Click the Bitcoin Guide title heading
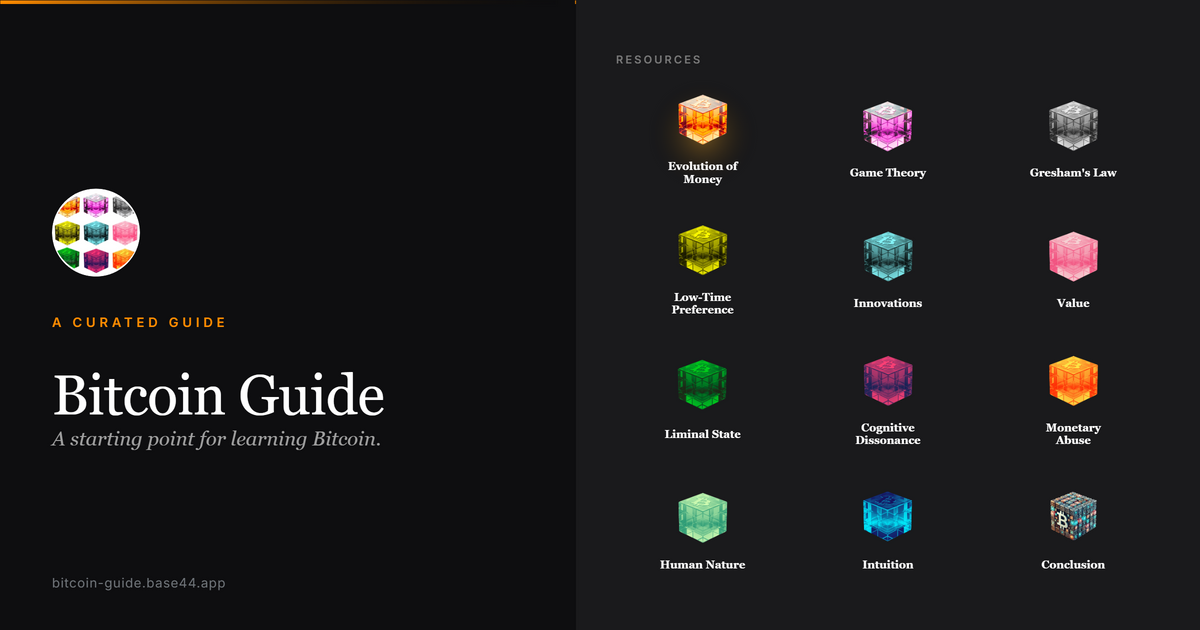 pyautogui.click(x=218, y=395)
